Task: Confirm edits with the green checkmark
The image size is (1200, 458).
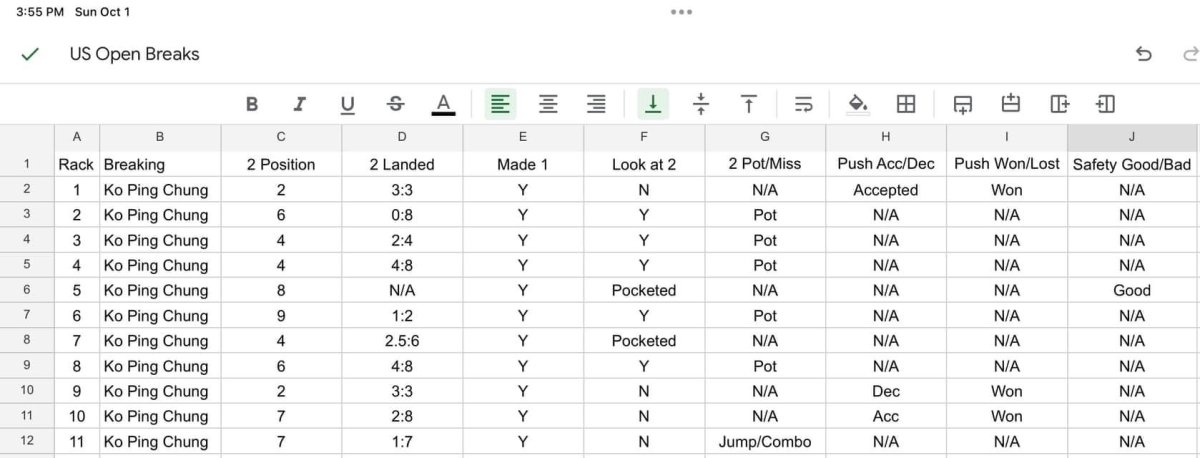Action: click(30, 54)
